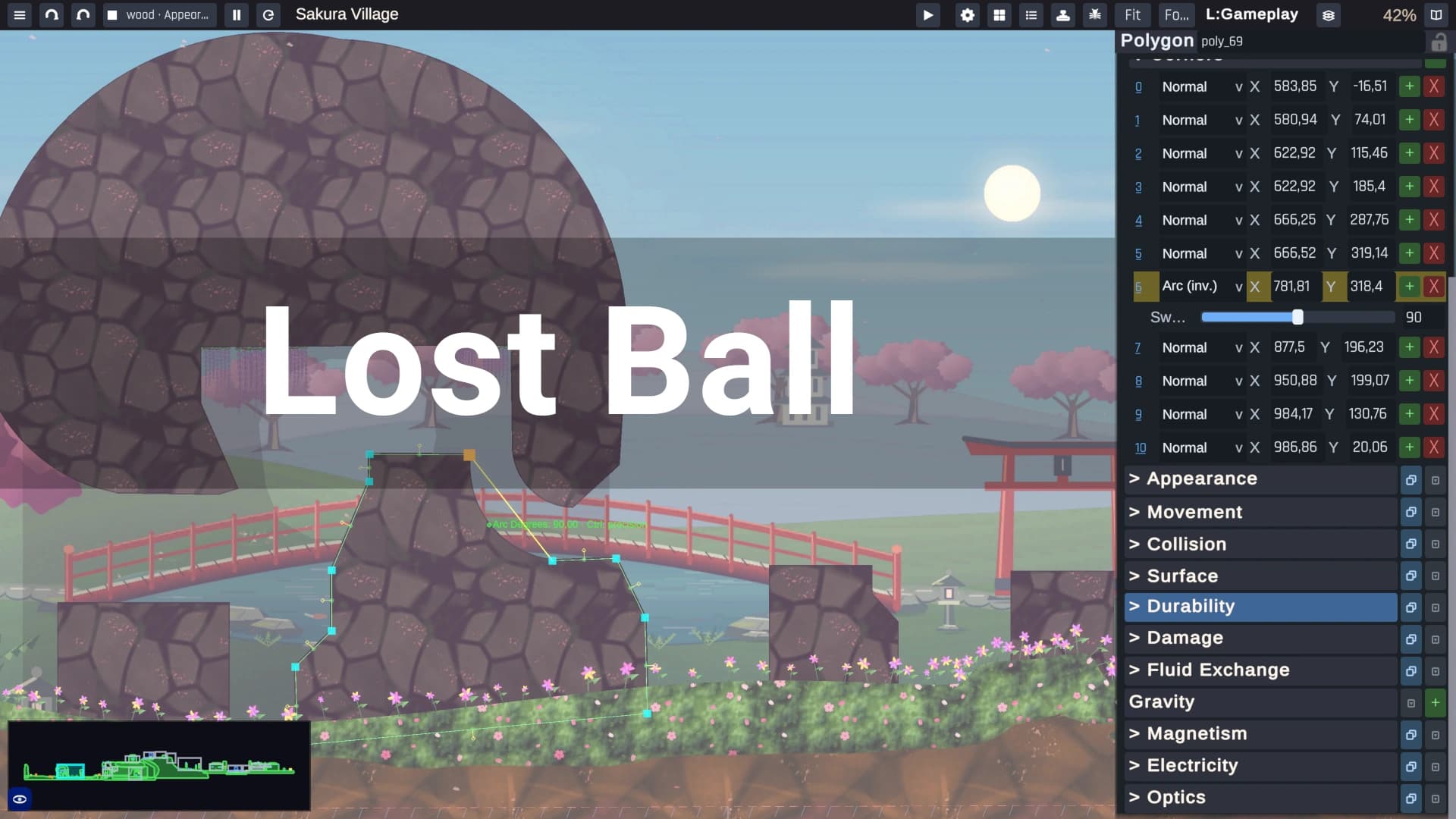
Task: Open the object list icon
Action: (x=1031, y=14)
